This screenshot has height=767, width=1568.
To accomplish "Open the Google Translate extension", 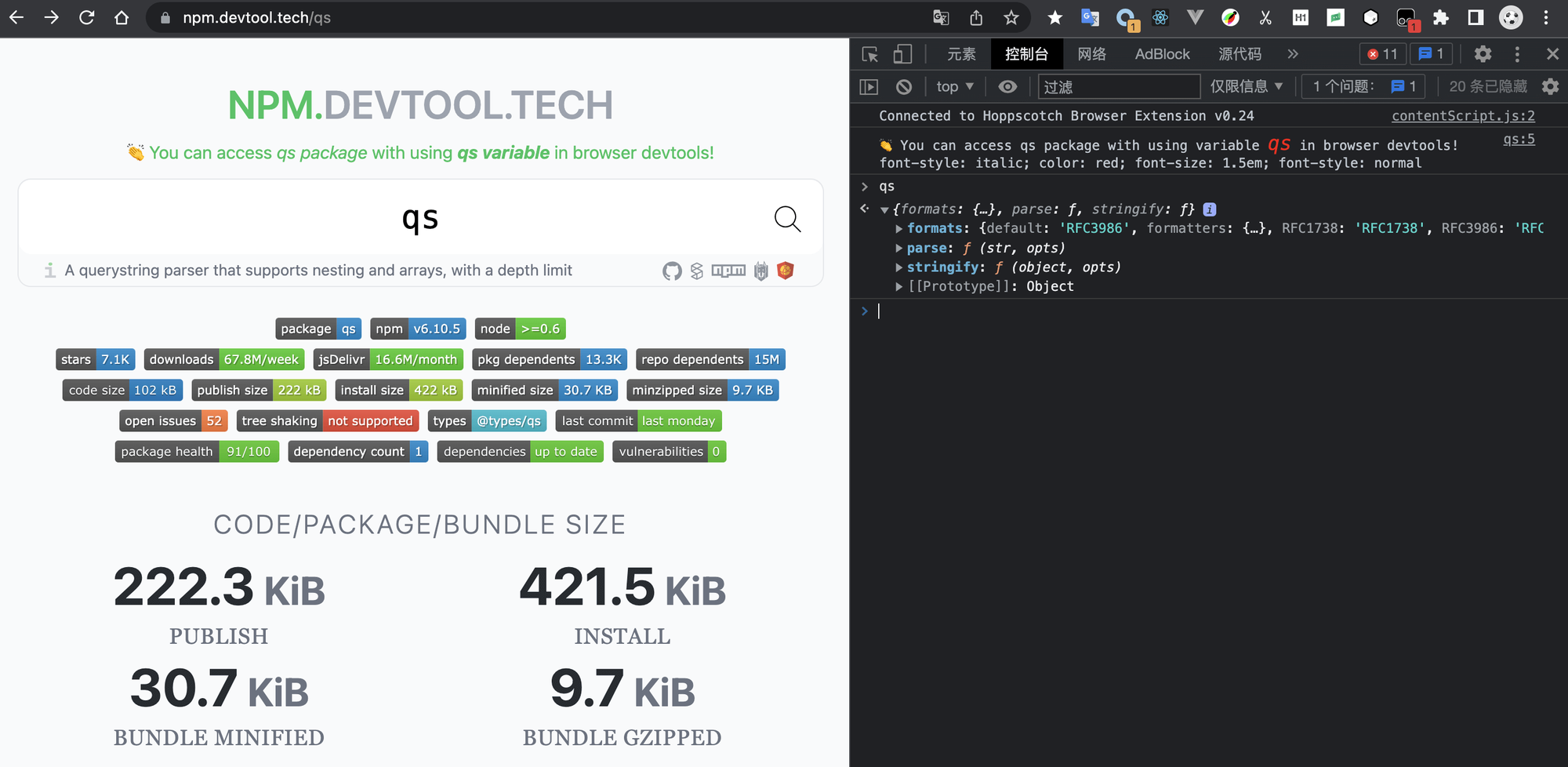I will [x=1090, y=17].
